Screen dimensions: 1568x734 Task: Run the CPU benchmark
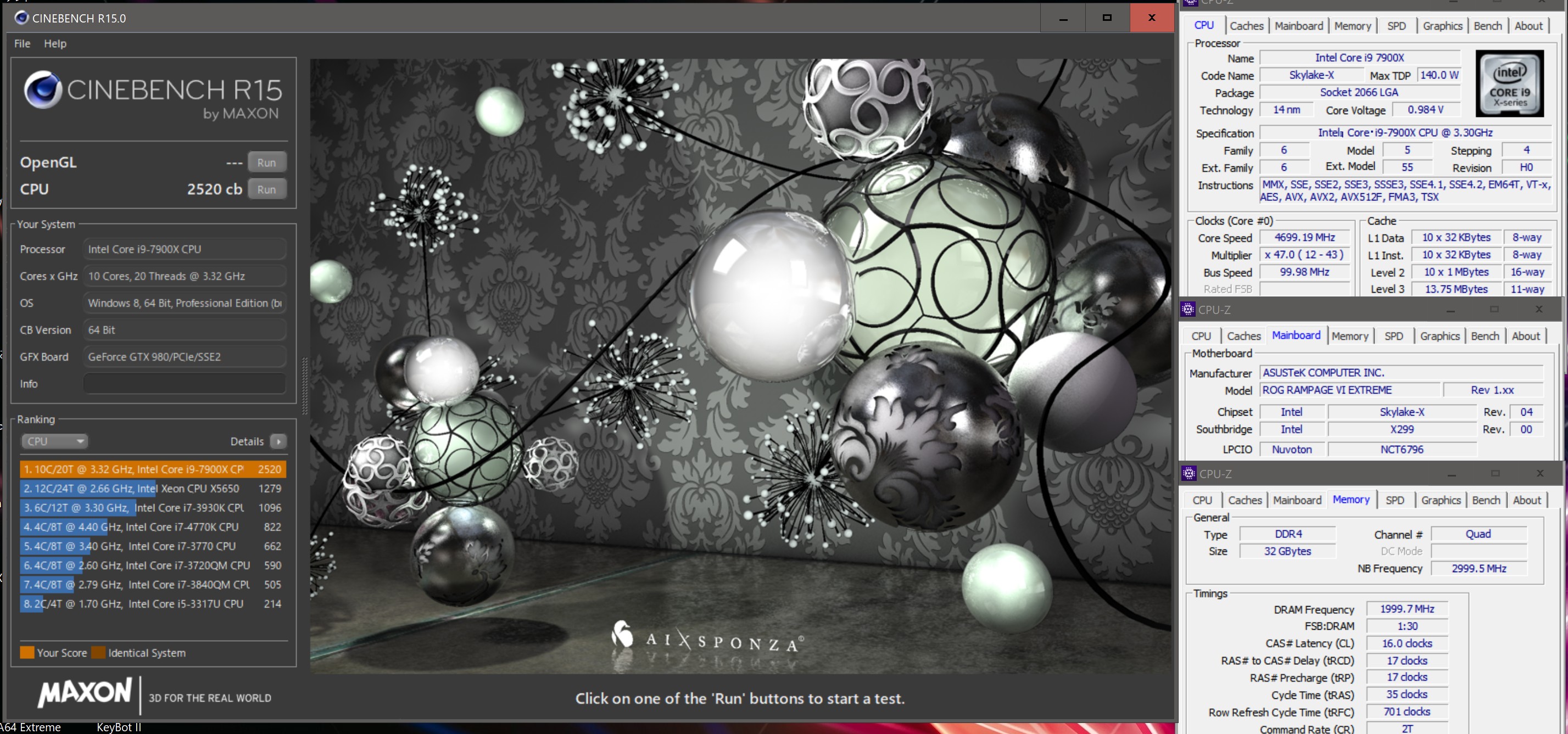[x=266, y=189]
